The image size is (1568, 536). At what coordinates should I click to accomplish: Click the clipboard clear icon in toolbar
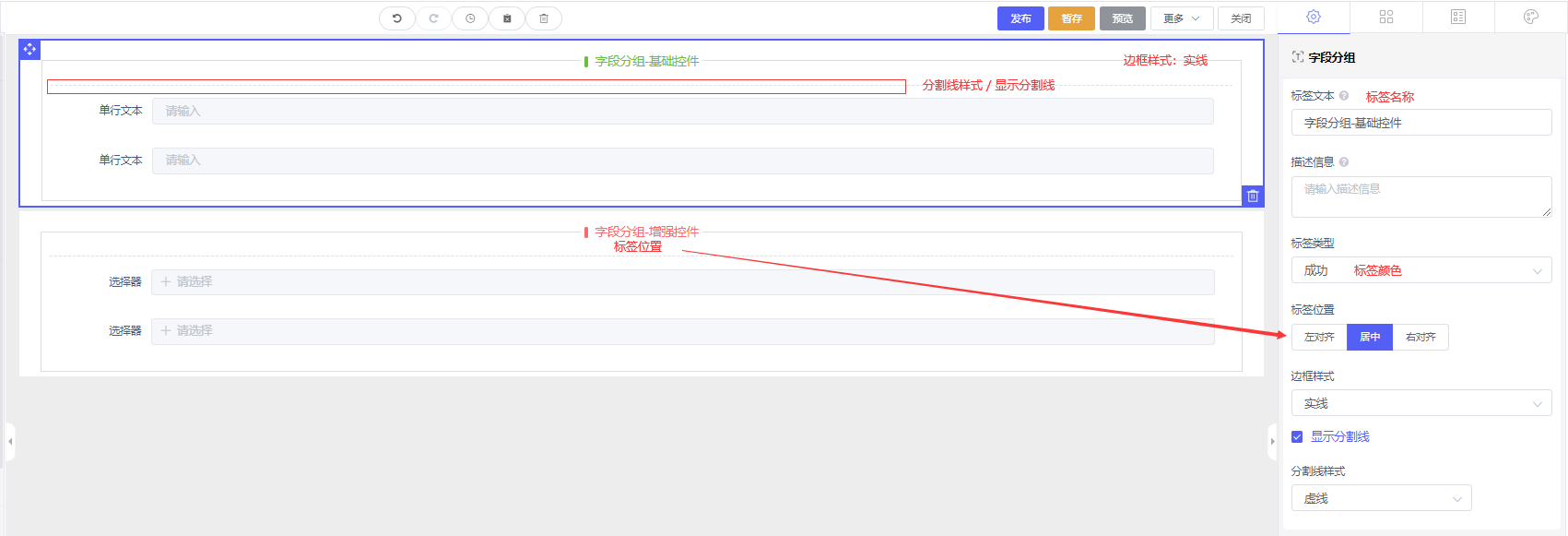[x=507, y=18]
